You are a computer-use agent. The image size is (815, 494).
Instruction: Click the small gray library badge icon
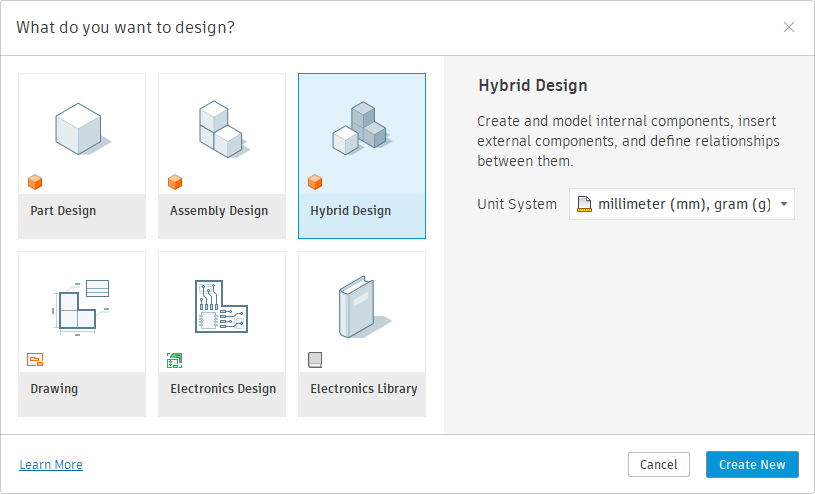click(x=315, y=360)
